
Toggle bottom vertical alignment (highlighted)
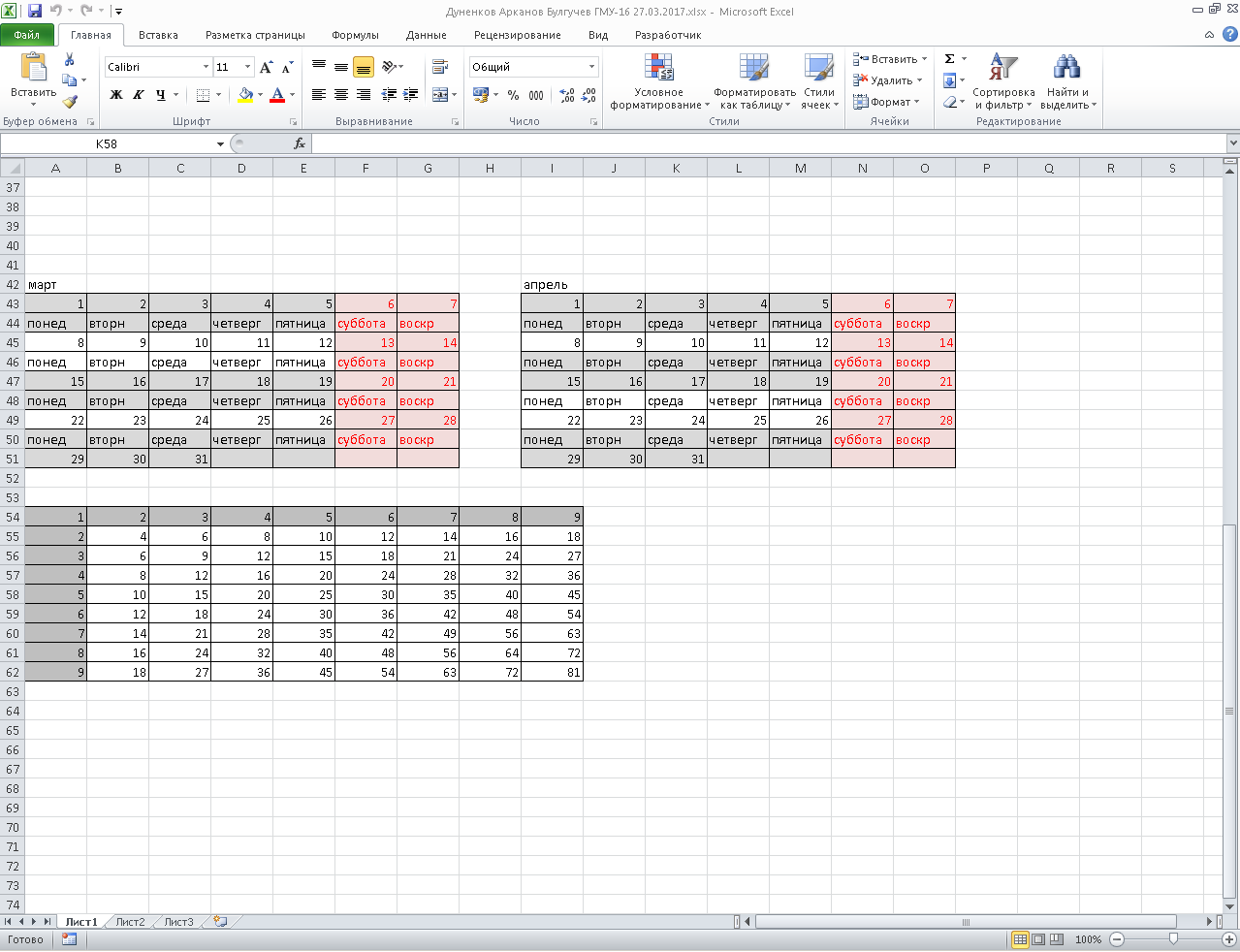pos(364,67)
